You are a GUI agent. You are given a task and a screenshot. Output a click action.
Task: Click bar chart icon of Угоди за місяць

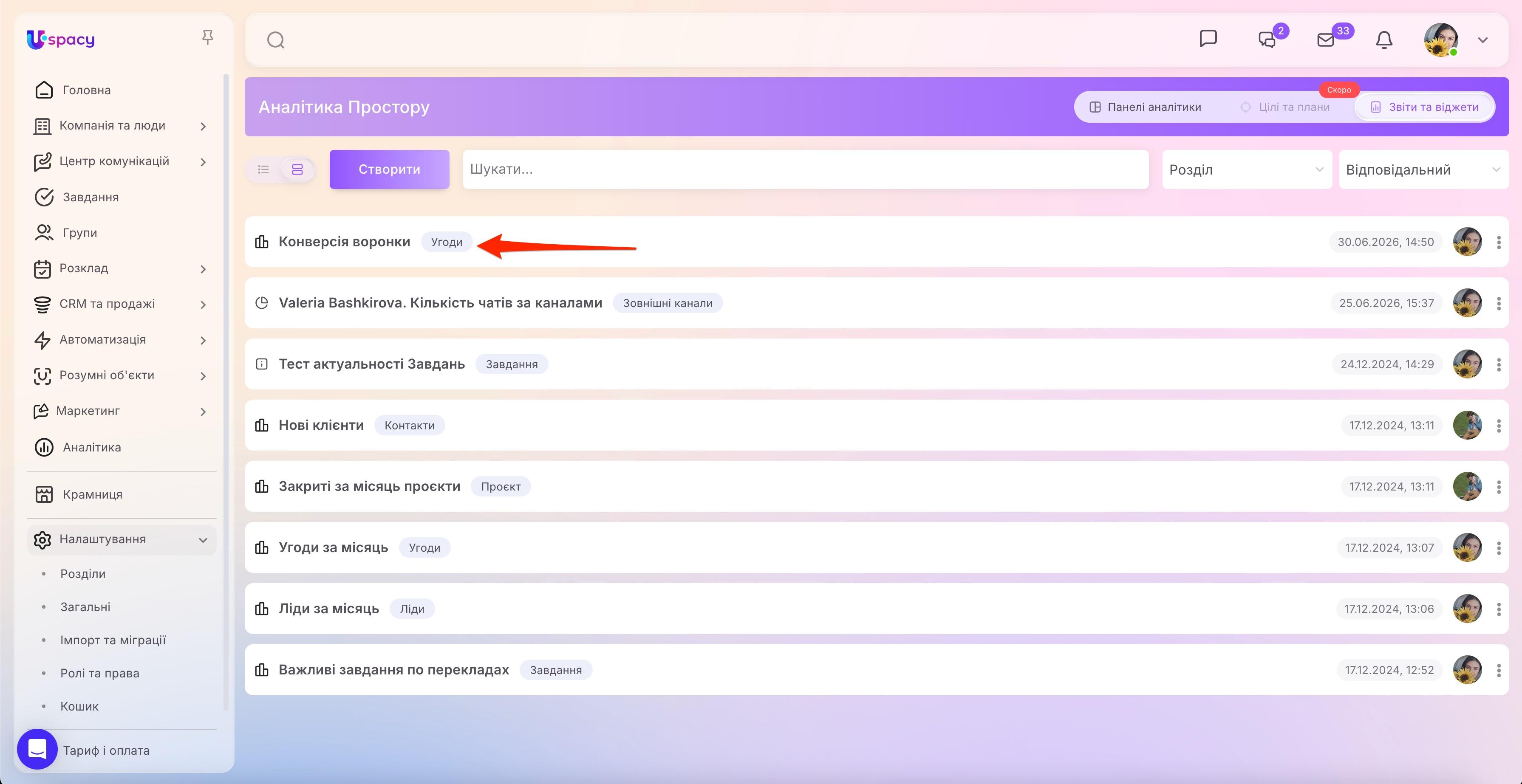click(261, 547)
